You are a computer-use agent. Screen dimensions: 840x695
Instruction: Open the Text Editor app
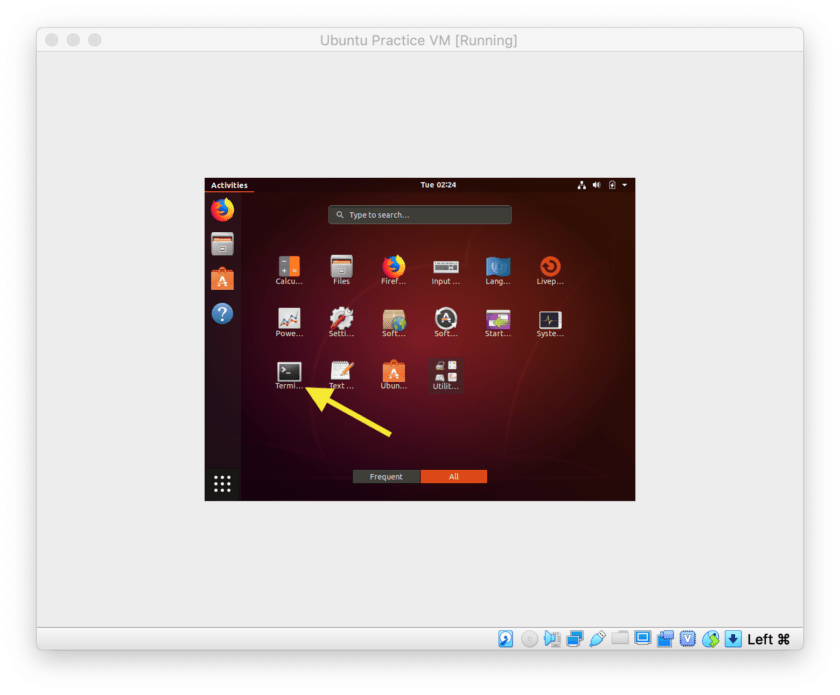click(341, 375)
